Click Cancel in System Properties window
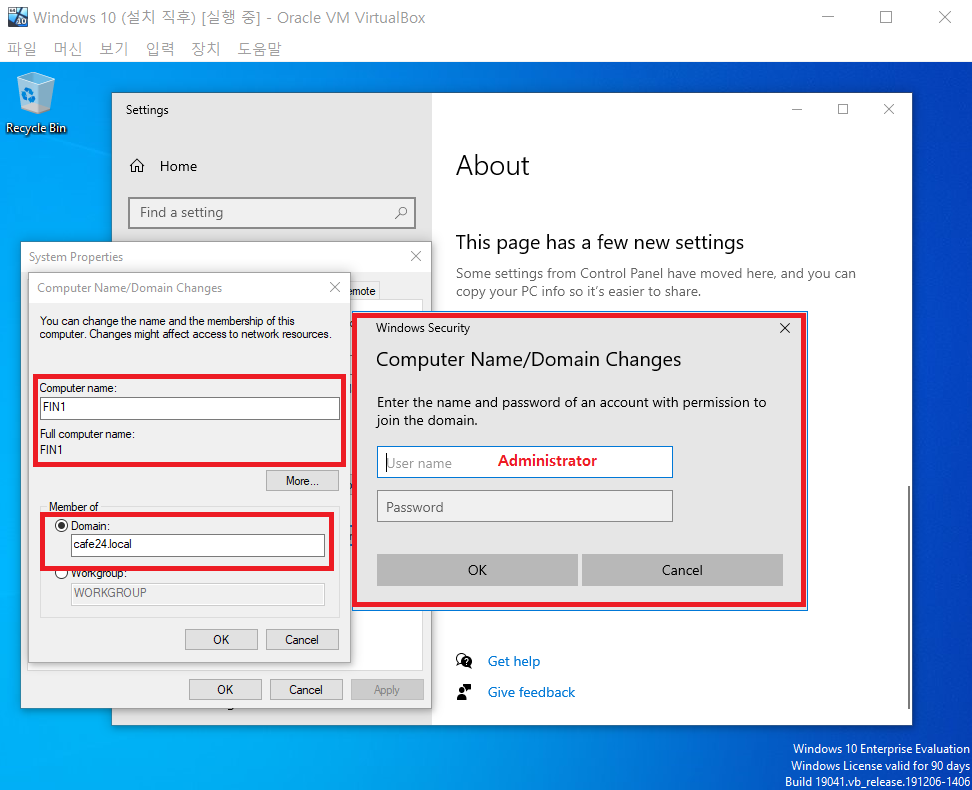Screen dimensions: 972x790 (x=306, y=690)
